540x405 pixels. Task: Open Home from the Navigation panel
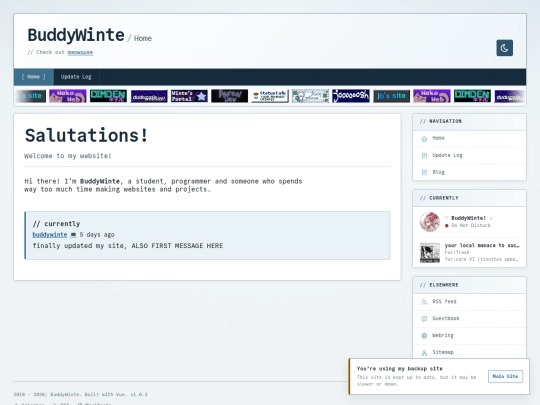(469, 138)
